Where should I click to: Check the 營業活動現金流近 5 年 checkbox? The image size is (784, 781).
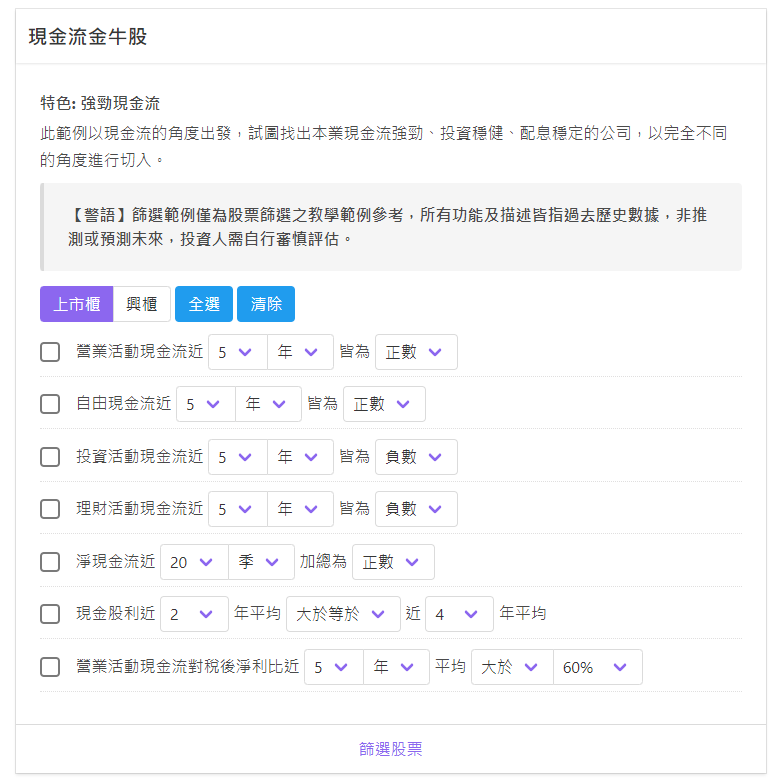click(50, 352)
